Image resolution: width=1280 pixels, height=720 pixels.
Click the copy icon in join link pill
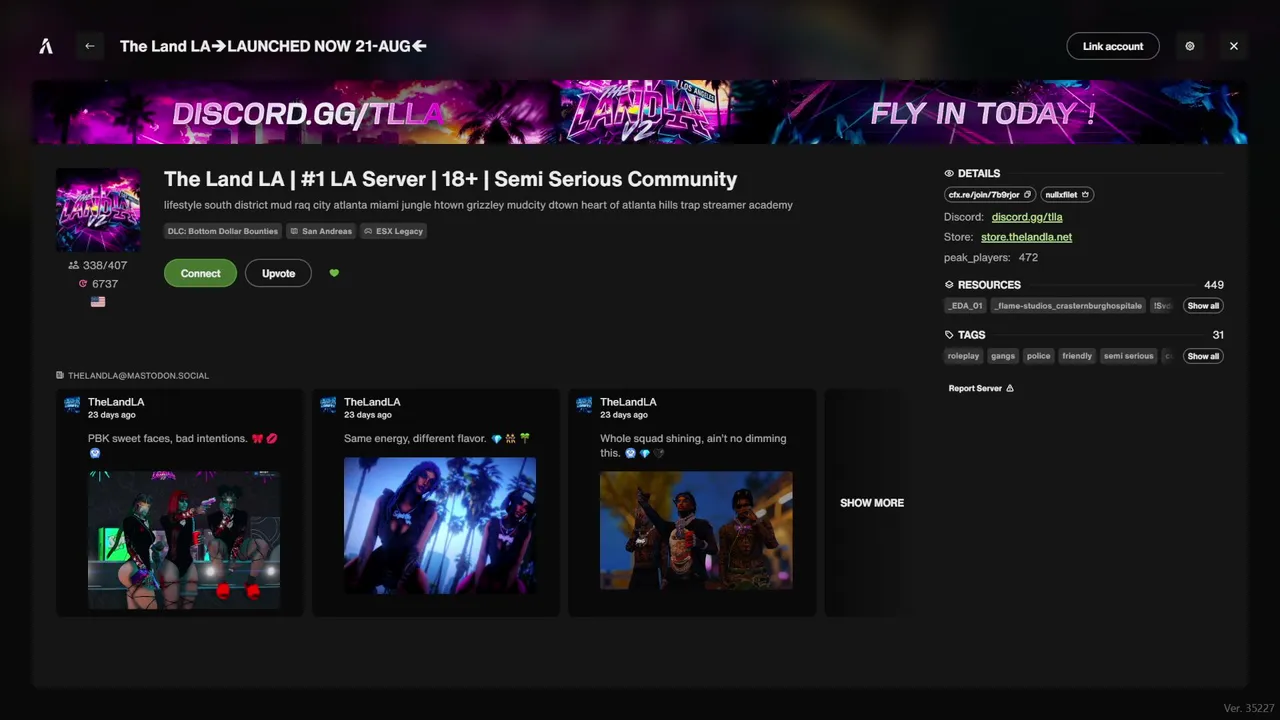(1027, 194)
